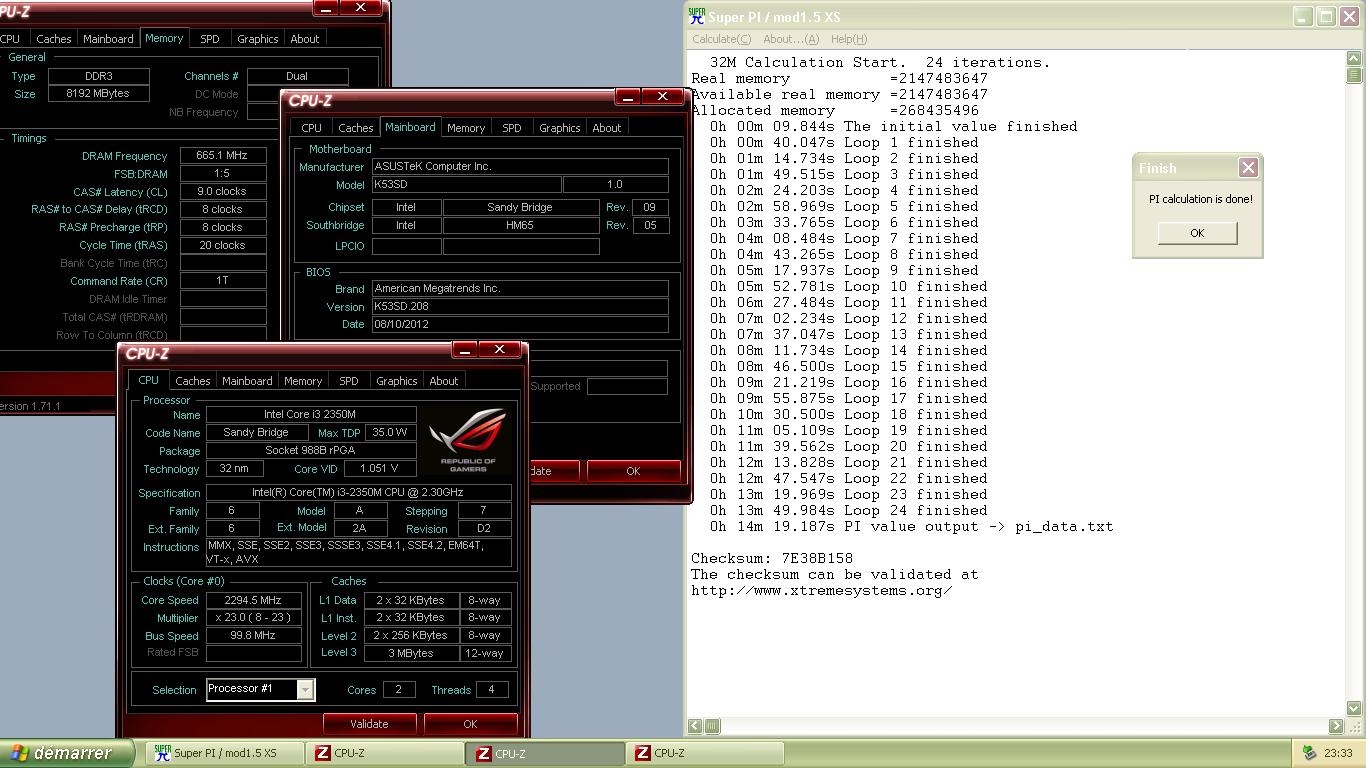Click the FSB:DRAM 1:5 value
This screenshot has height=768, width=1366.
223,174
